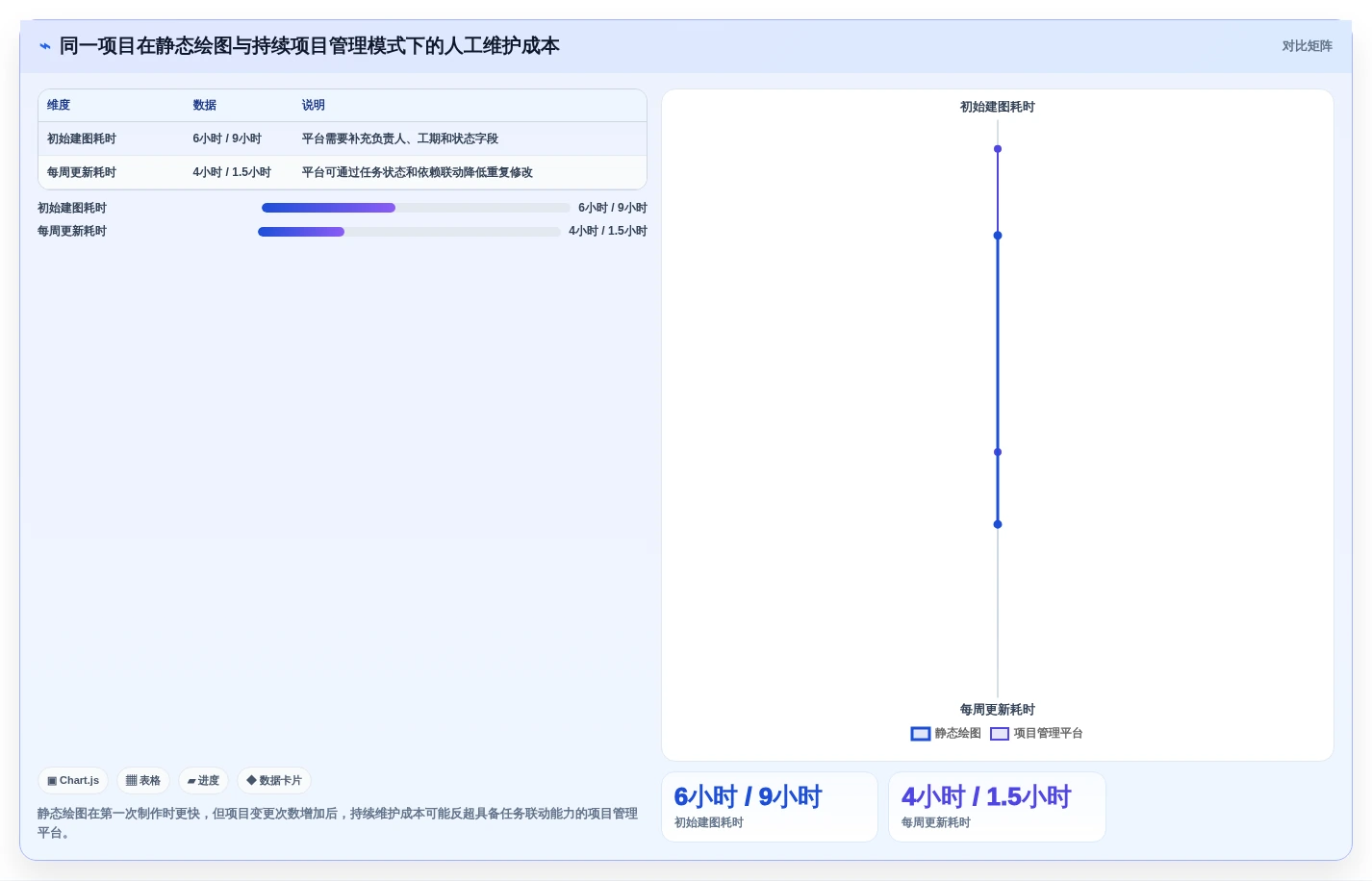Click the 数据 column header
1372x881 pixels.
[205, 106]
